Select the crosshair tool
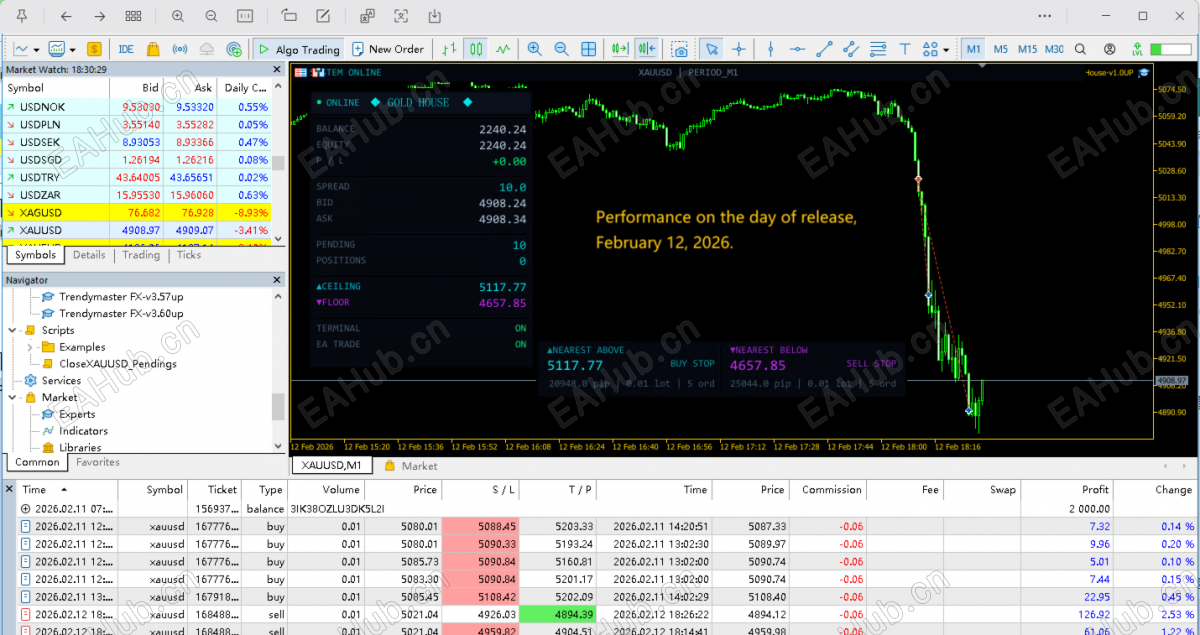Viewport: 1200px width, 635px height. (x=739, y=49)
